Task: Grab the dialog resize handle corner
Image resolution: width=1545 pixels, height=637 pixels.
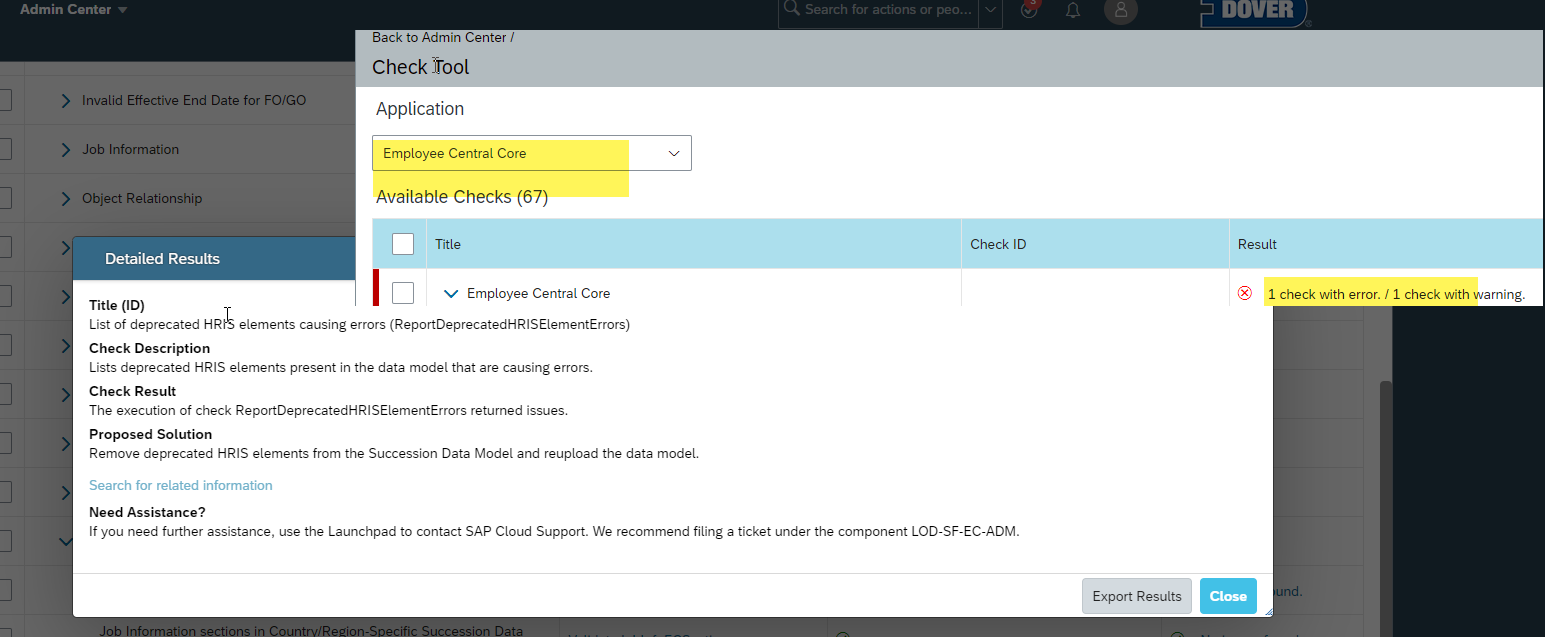Action: point(1267,611)
